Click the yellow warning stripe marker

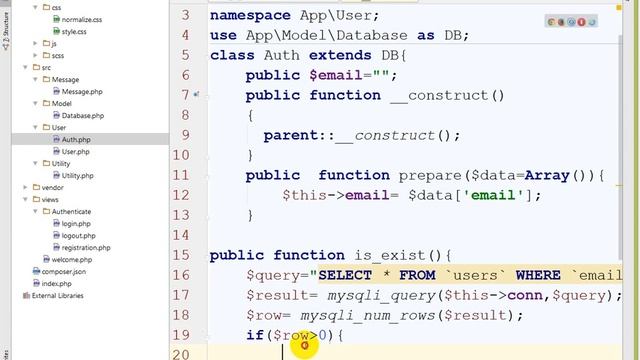click(619, 185)
